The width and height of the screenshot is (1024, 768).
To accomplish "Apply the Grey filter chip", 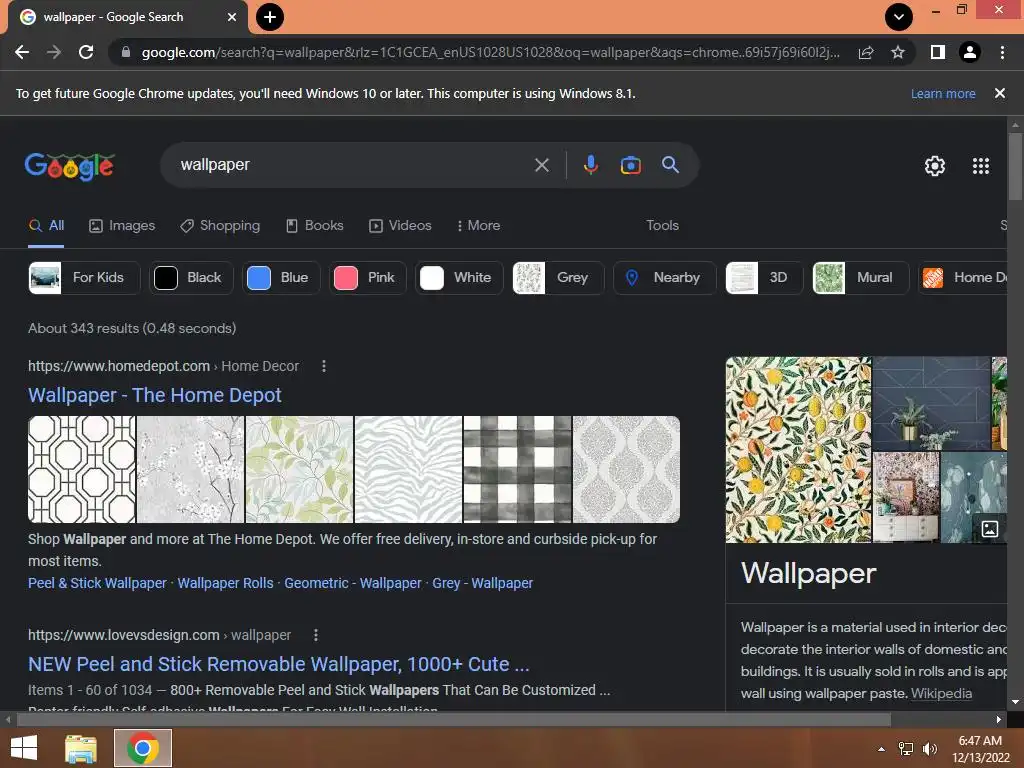I will (x=558, y=278).
